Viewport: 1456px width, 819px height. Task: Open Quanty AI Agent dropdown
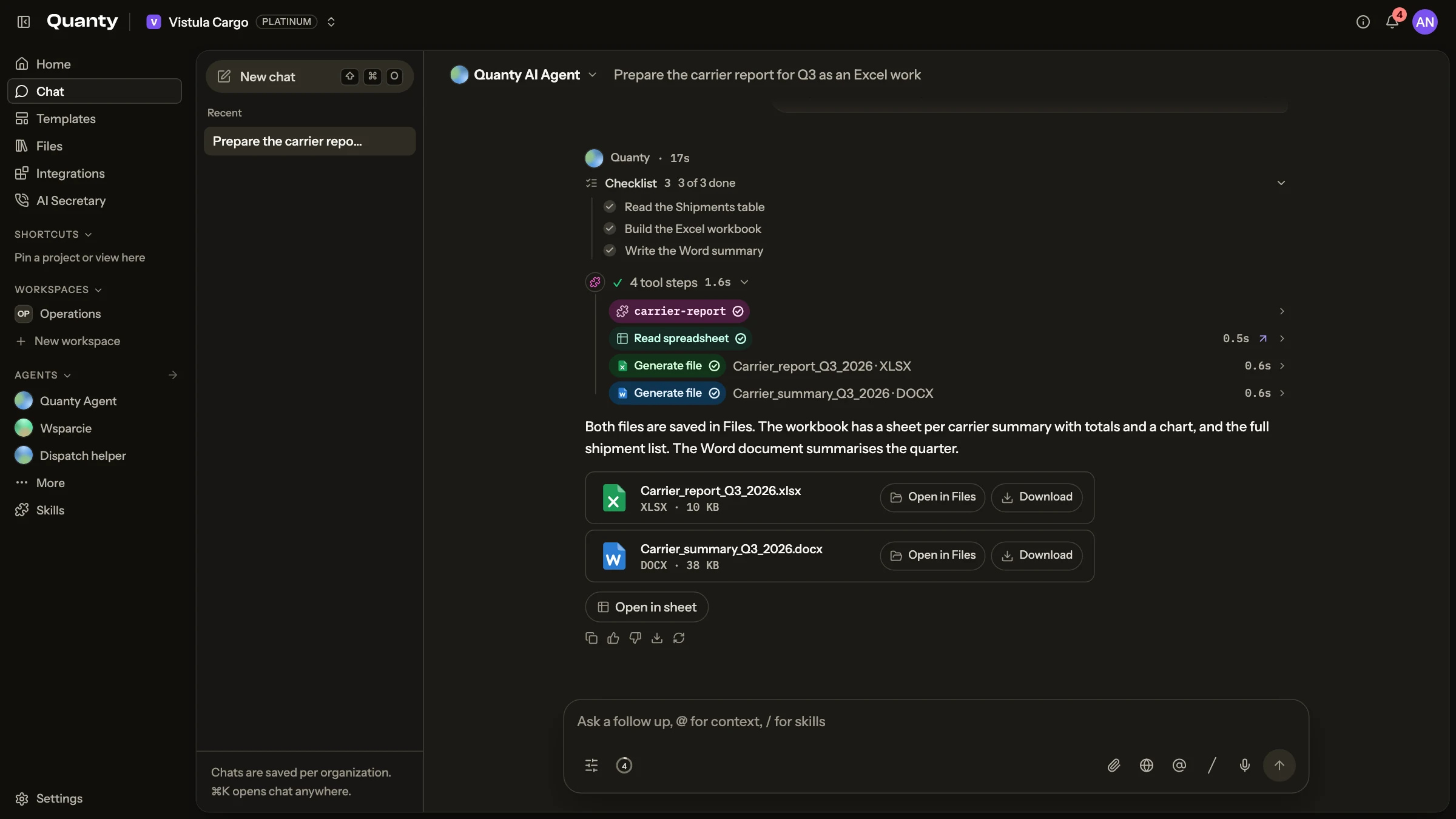click(x=524, y=75)
